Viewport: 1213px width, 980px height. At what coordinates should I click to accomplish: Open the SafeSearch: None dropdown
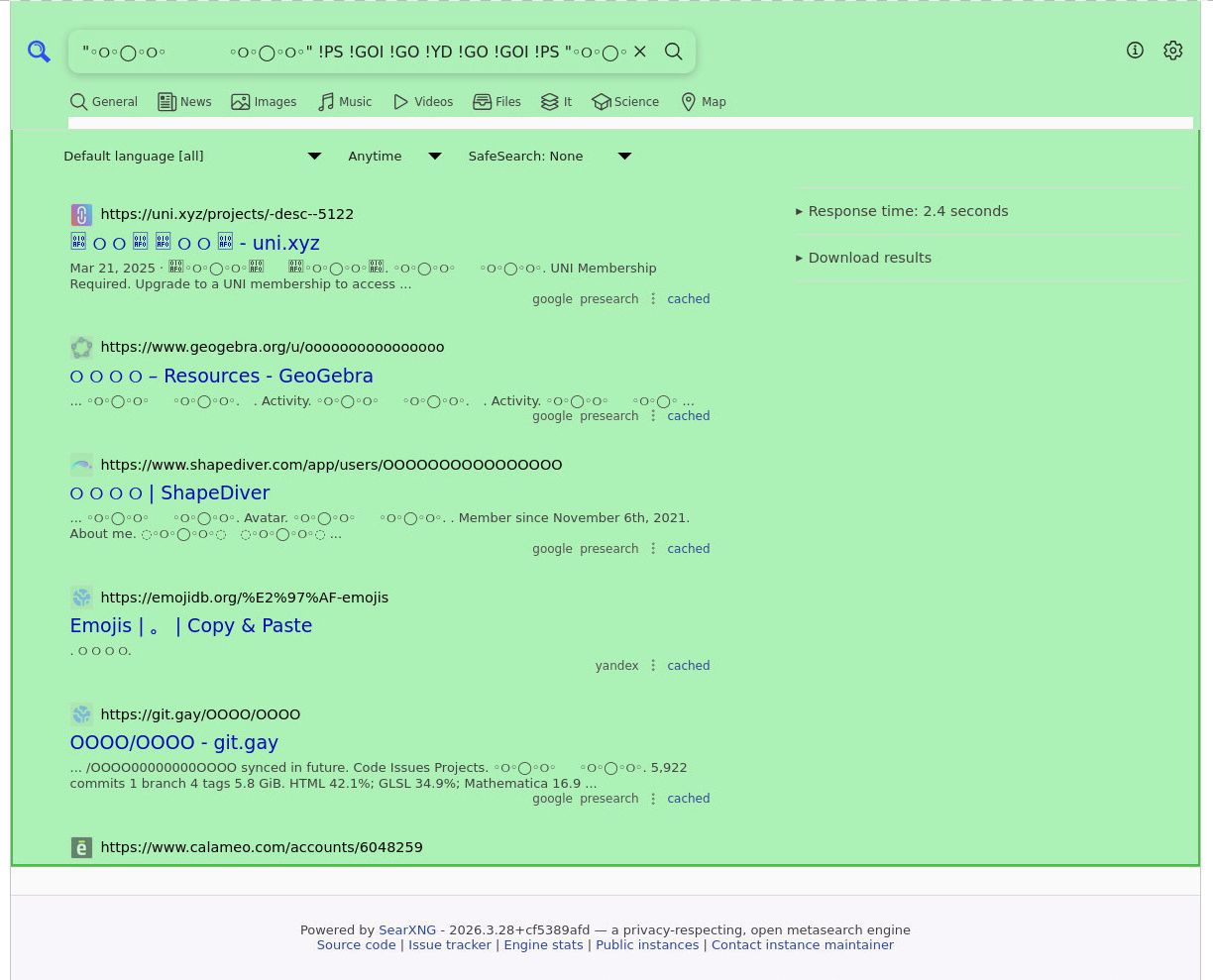tap(549, 157)
